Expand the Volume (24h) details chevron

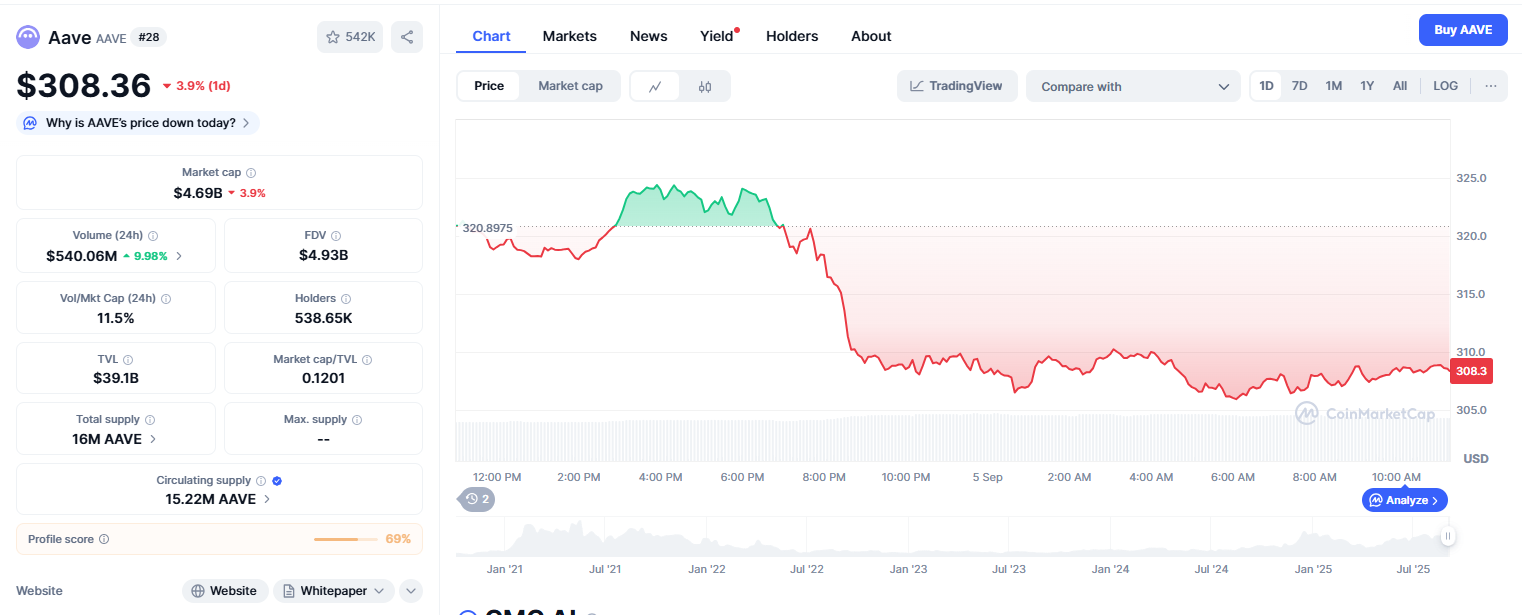[x=179, y=256]
